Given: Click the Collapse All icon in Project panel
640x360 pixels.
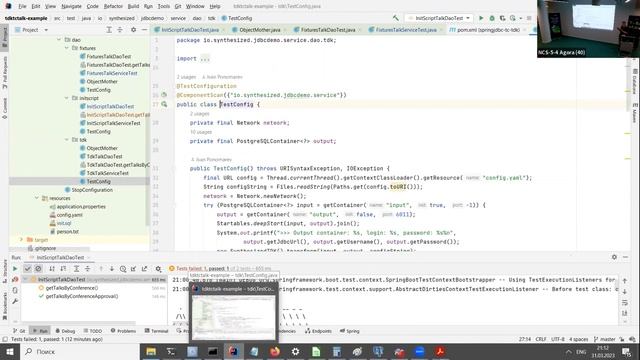Looking at the screenshot, I should click(x=120, y=30).
